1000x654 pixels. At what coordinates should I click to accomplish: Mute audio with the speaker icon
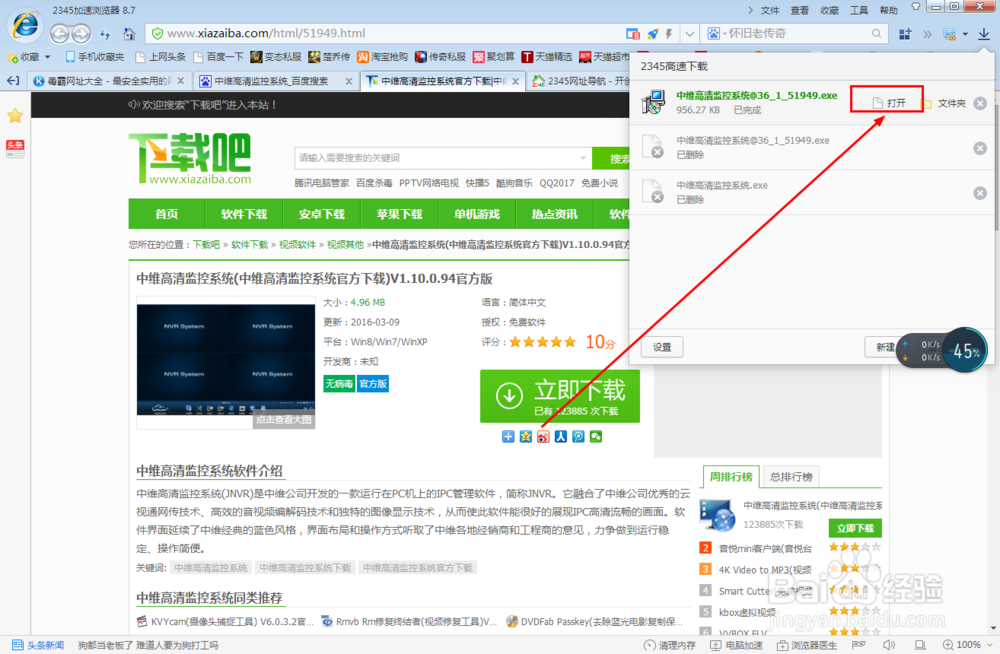point(889,644)
